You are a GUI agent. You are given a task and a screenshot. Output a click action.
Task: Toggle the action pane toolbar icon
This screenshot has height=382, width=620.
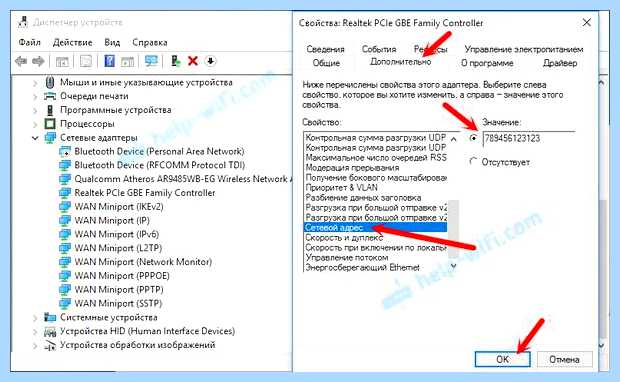127,61
